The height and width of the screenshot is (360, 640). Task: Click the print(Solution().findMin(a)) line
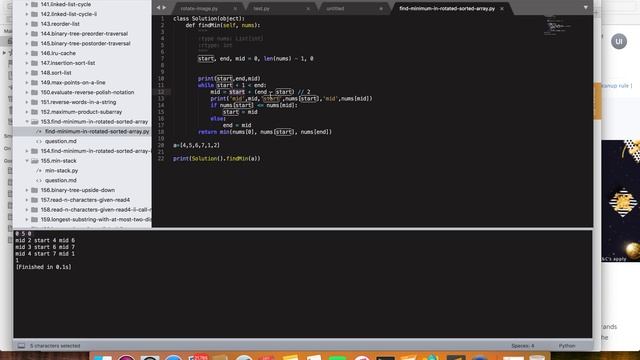(x=216, y=158)
